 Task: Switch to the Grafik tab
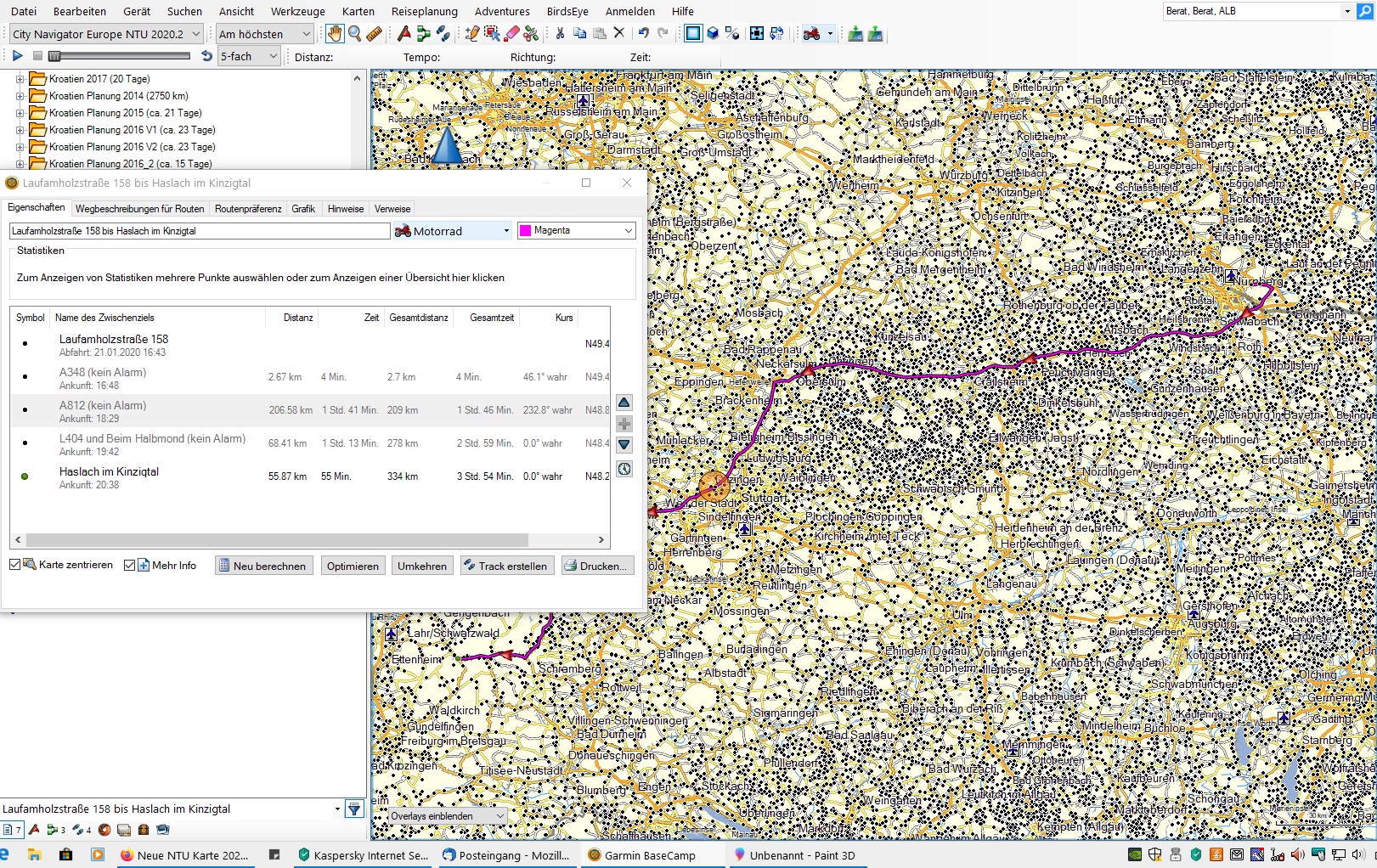[x=303, y=209]
